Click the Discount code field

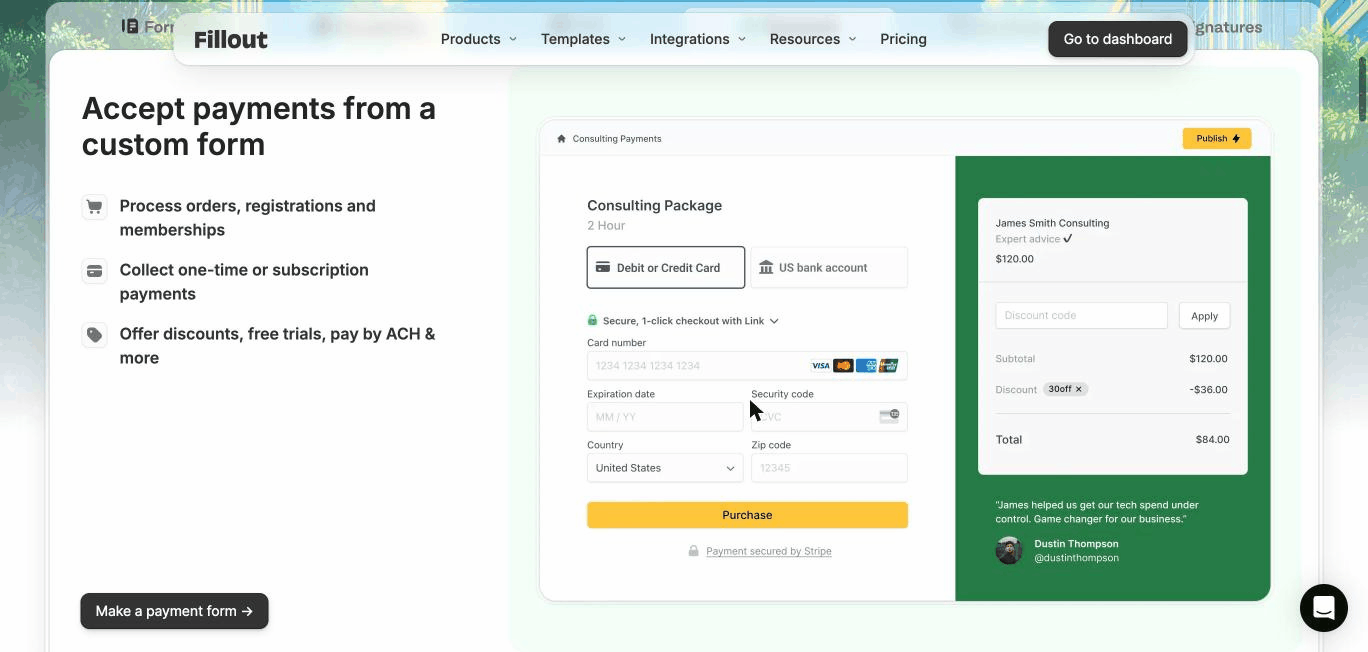[1081, 315]
